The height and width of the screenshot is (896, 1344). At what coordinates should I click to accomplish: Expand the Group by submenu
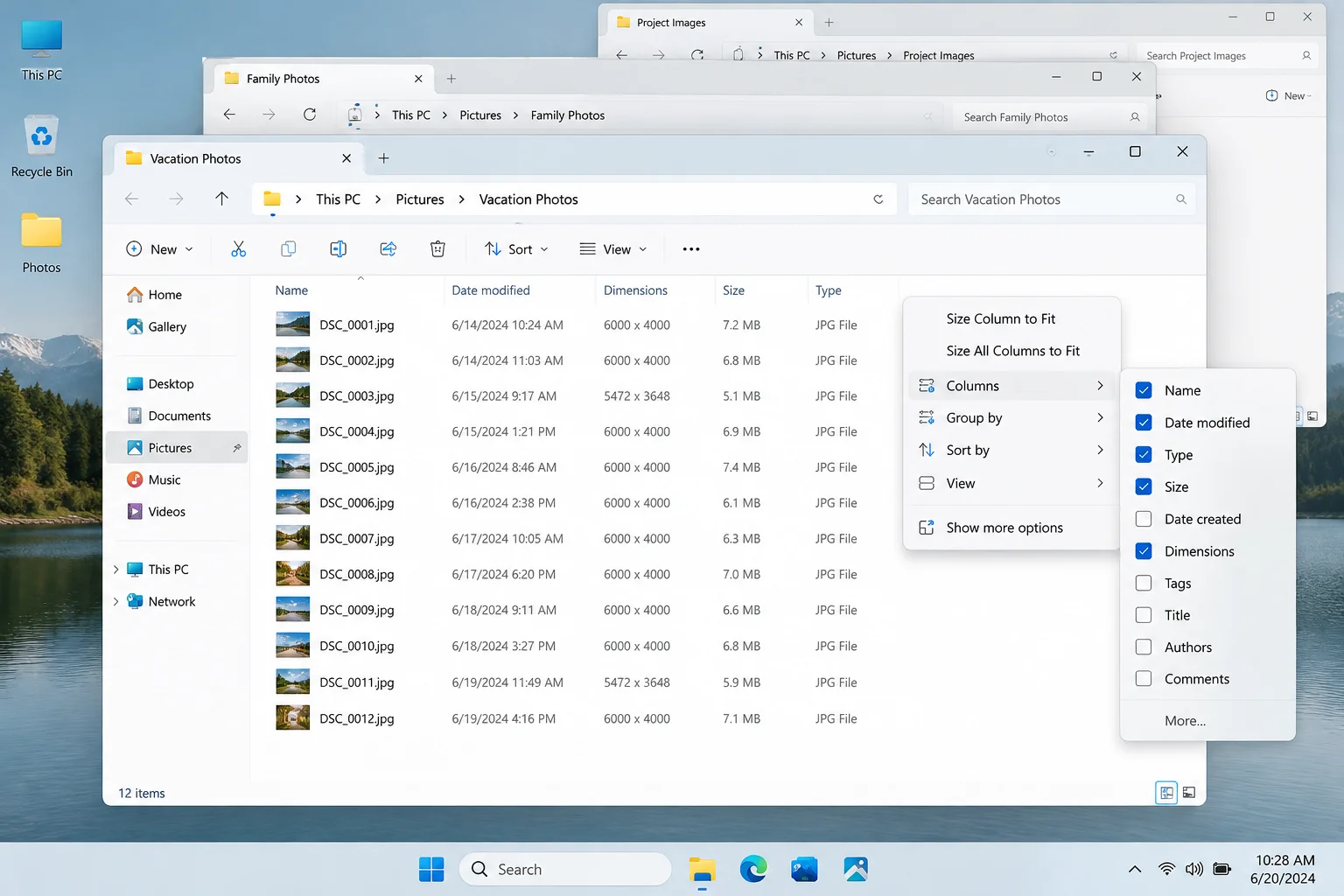[x=1011, y=418]
